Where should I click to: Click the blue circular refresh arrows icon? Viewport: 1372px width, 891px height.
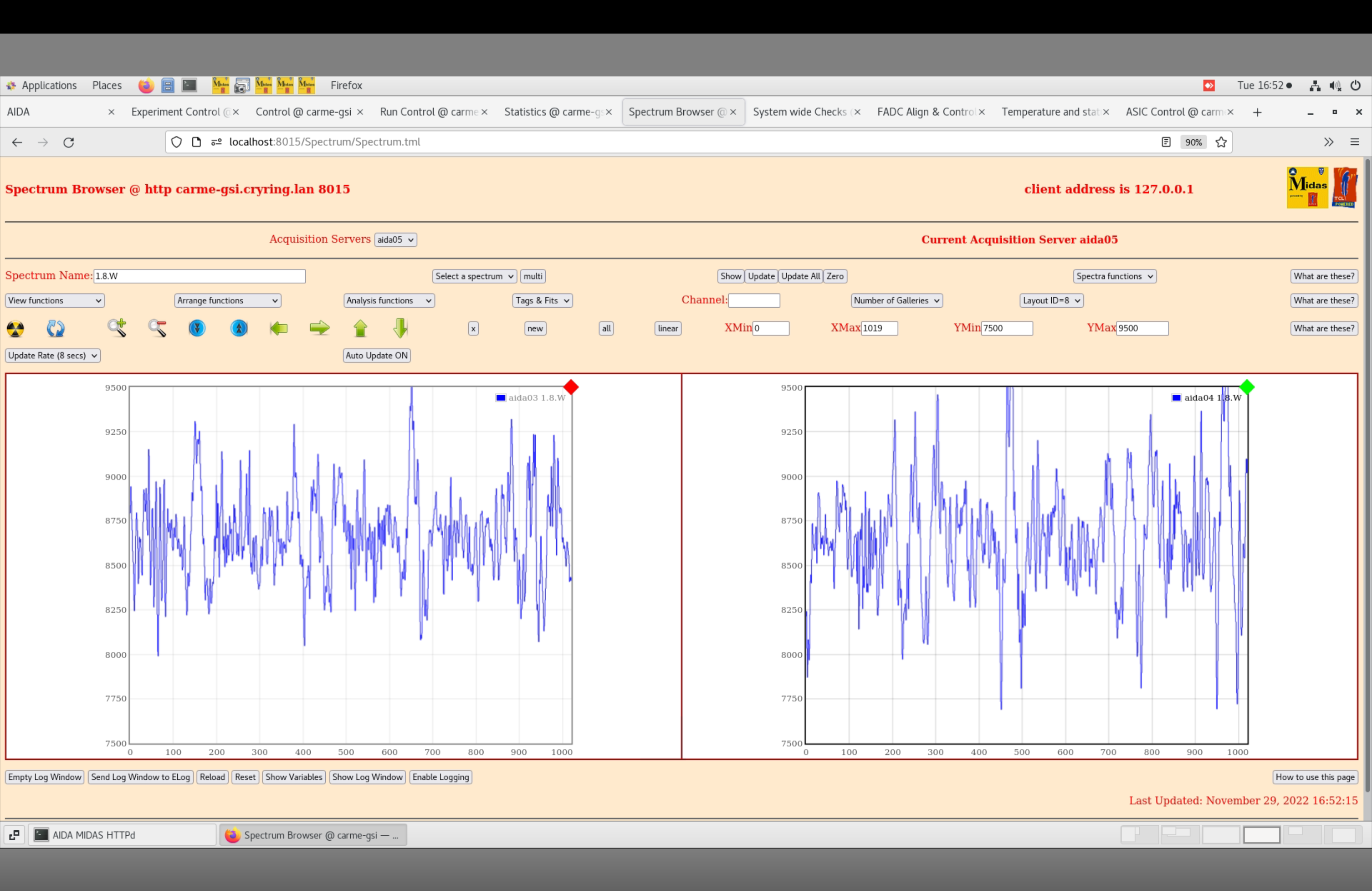(55, 328)
